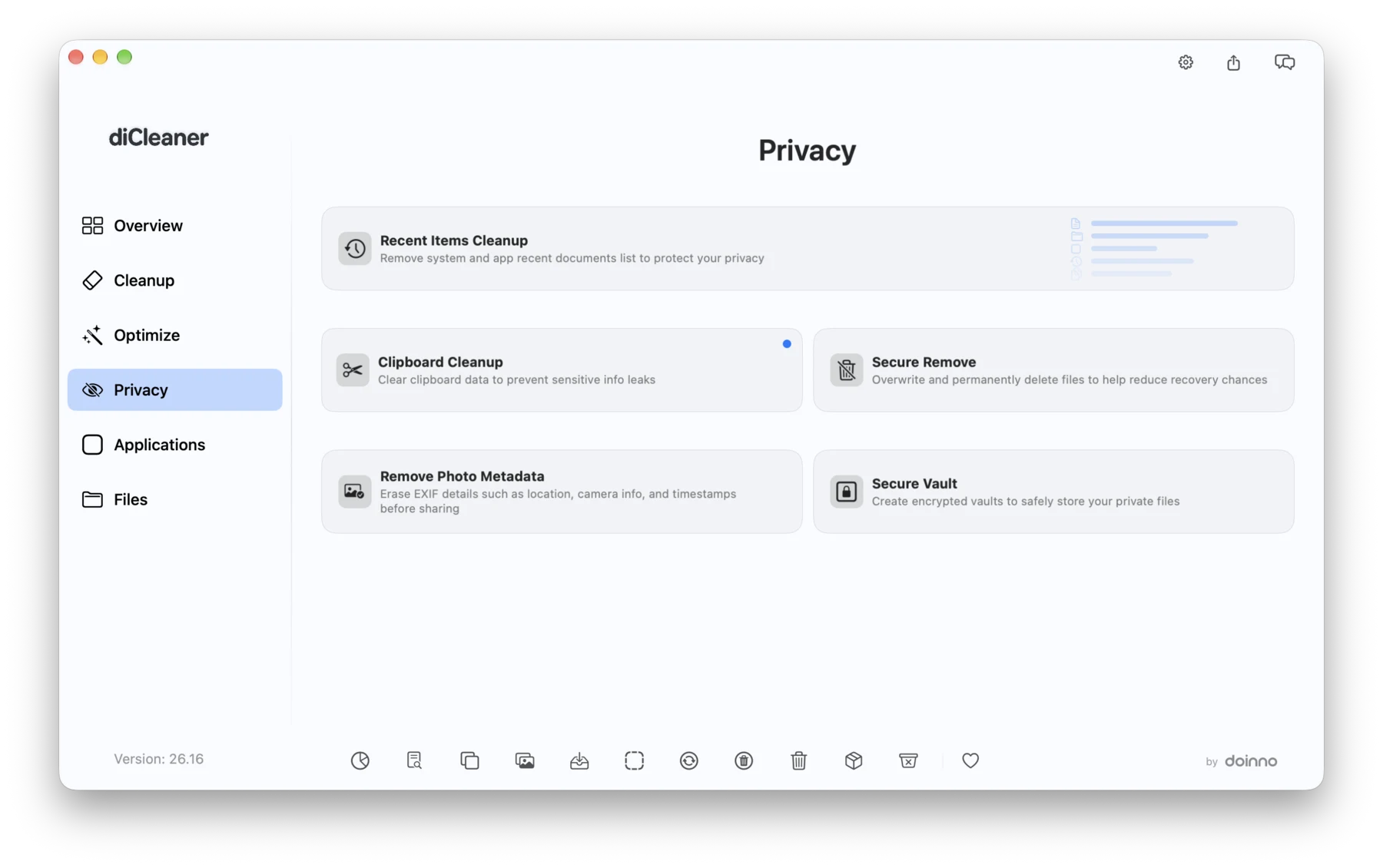Click the Clipboard Cleanup scissors icon
This screenshot has width=1383, height=868.
(353, 370)
